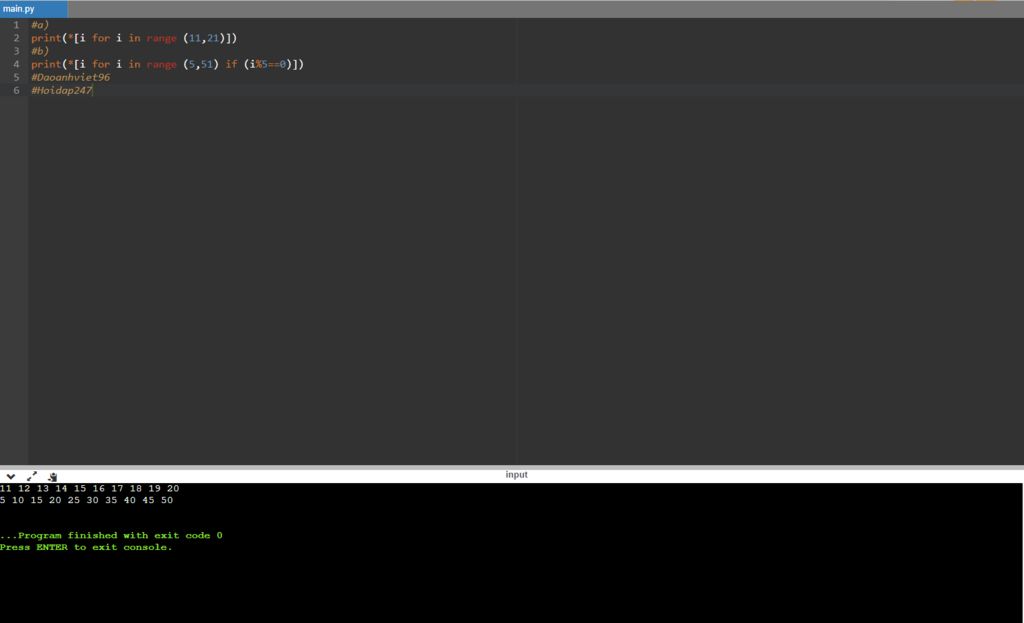
Task: Expand console to fullscreen using the arrows icon
Action: pos(31,477)
